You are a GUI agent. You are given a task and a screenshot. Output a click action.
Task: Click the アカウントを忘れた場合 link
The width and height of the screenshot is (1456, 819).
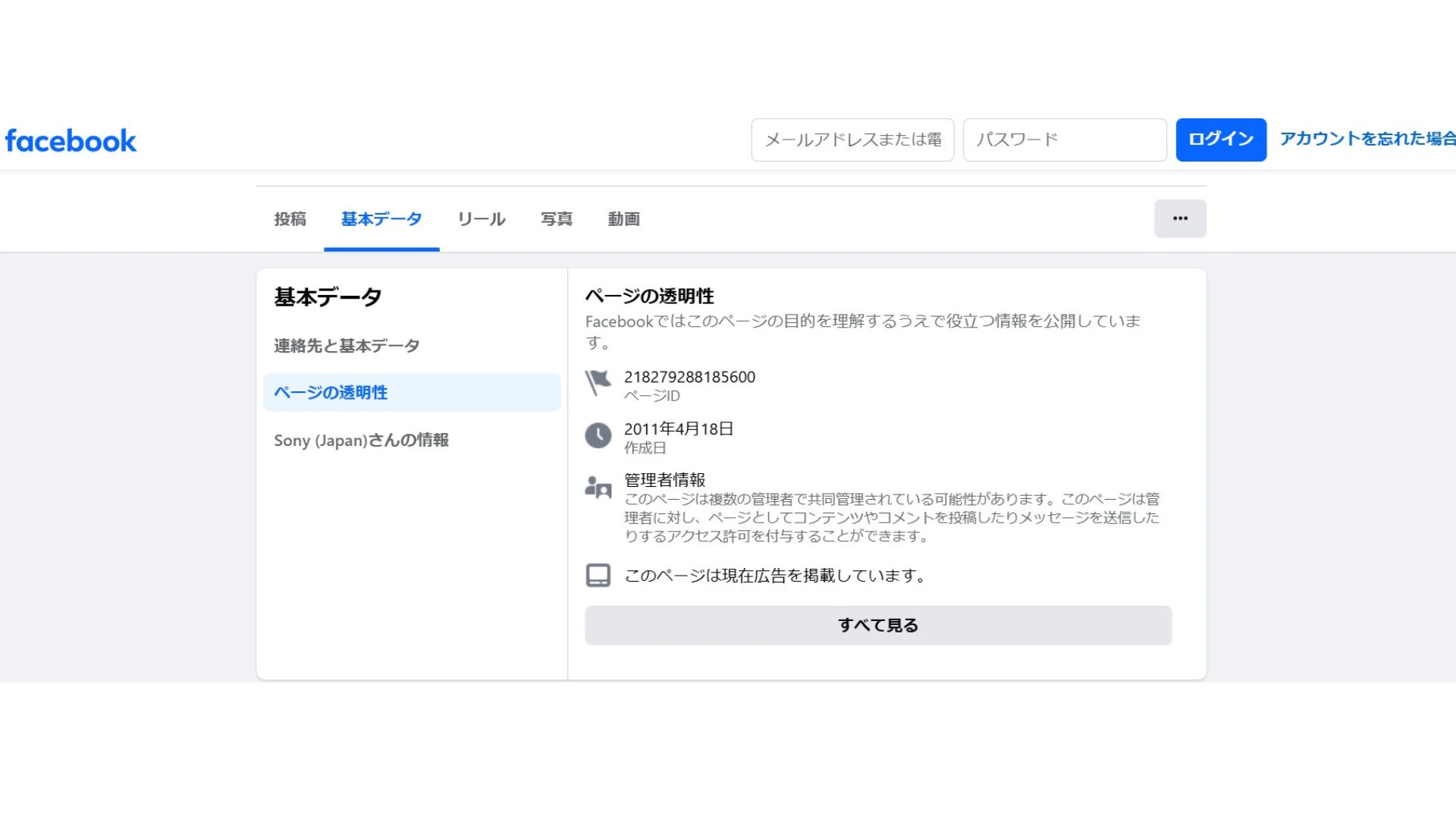click(x=1367, y=139)
